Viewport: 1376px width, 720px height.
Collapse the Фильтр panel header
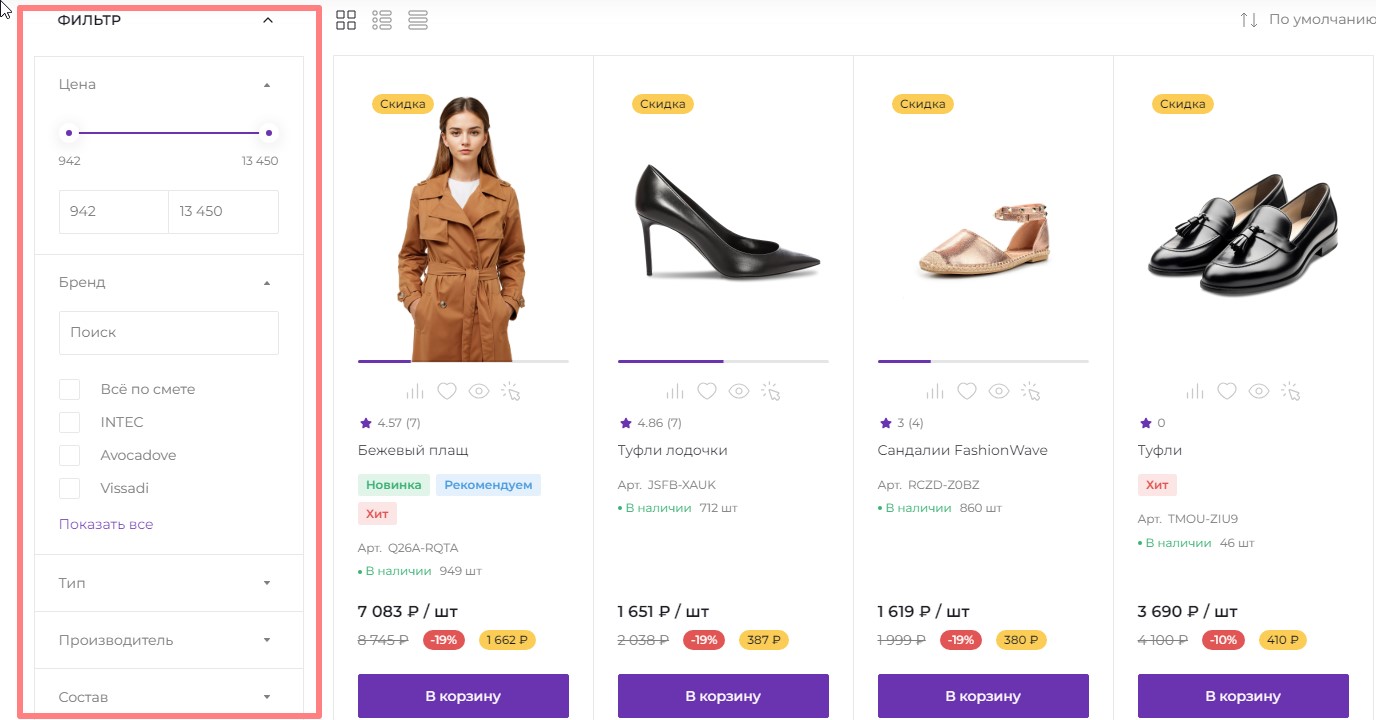pos(267,20)
